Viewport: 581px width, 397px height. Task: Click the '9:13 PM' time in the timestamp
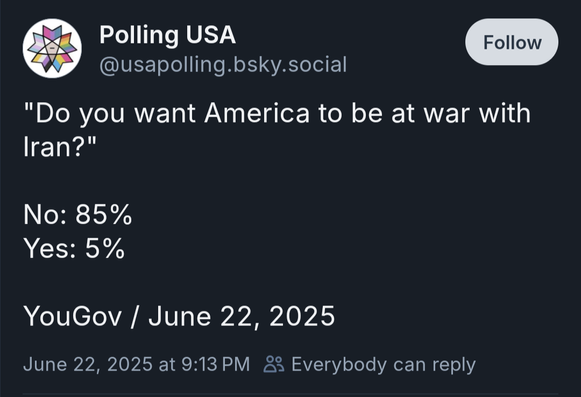tap(216, 364)
